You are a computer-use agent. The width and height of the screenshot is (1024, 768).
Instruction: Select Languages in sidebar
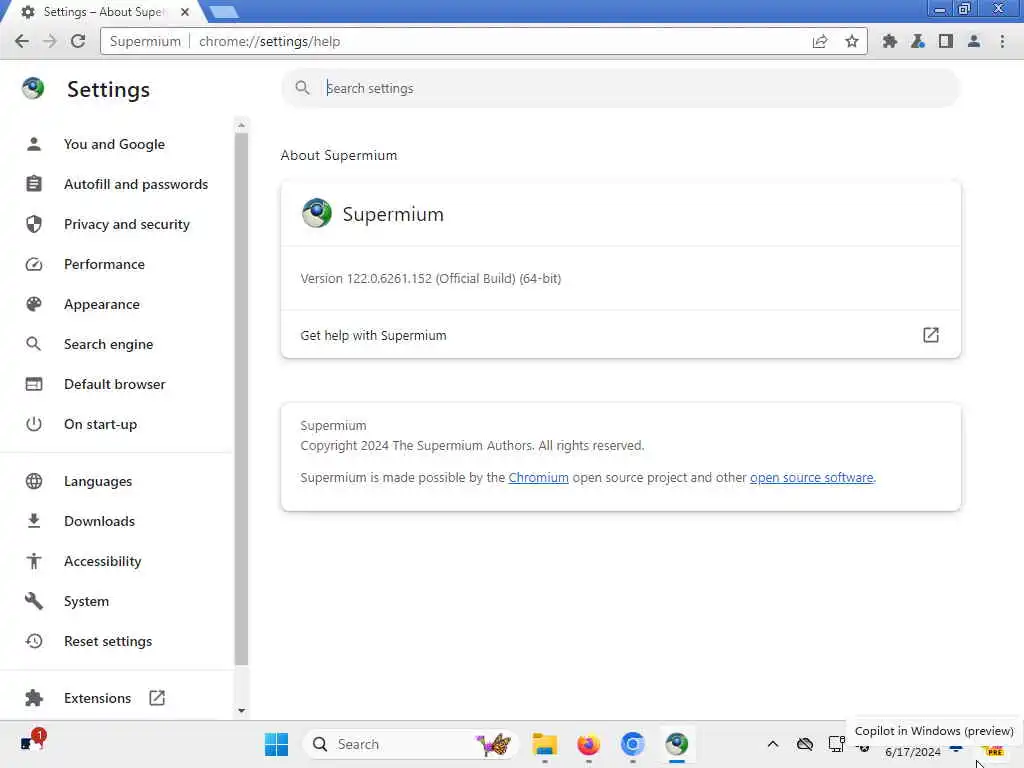coord(98,481)
